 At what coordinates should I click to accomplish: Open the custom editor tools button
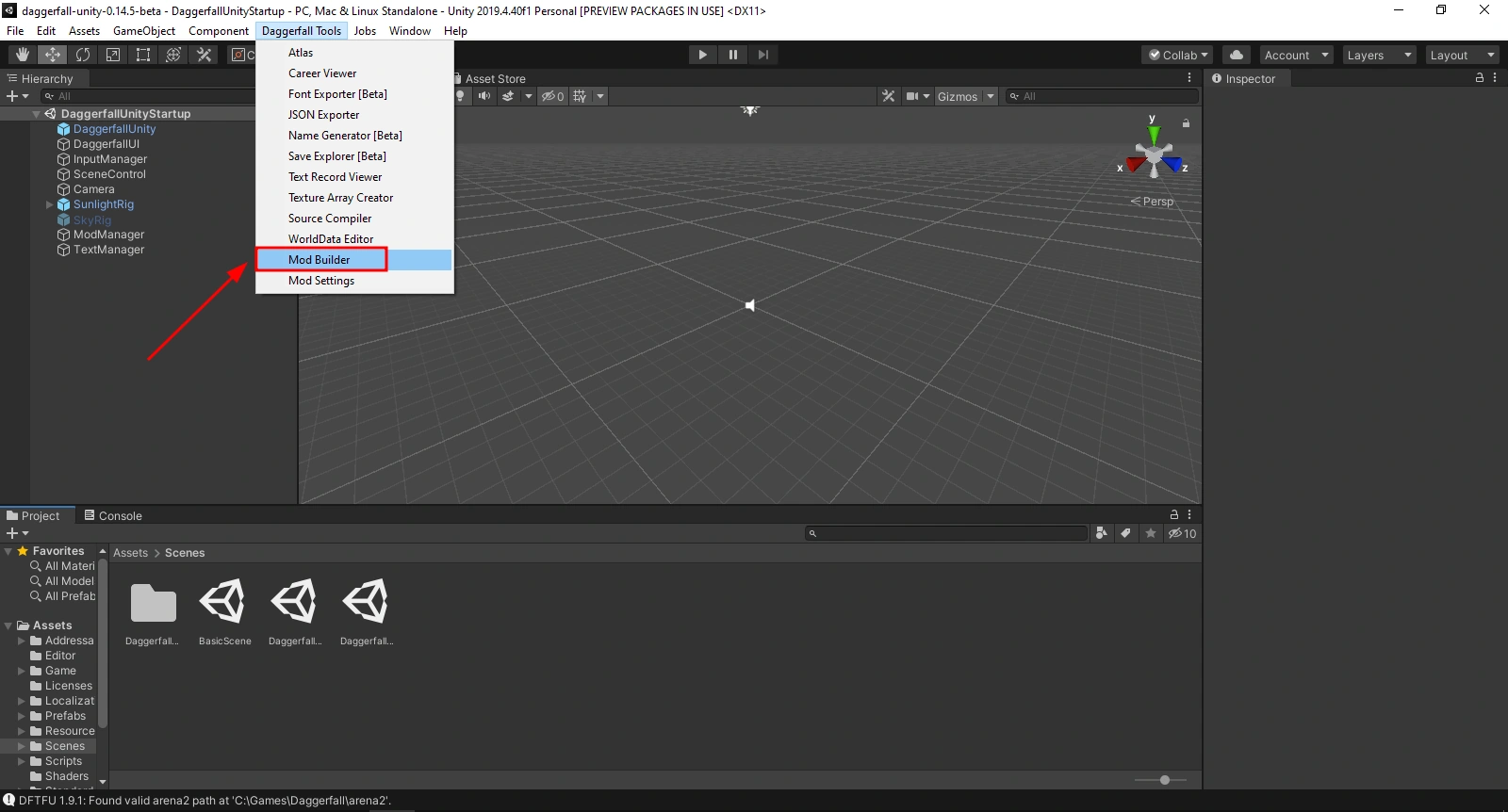tap(204, 55)
